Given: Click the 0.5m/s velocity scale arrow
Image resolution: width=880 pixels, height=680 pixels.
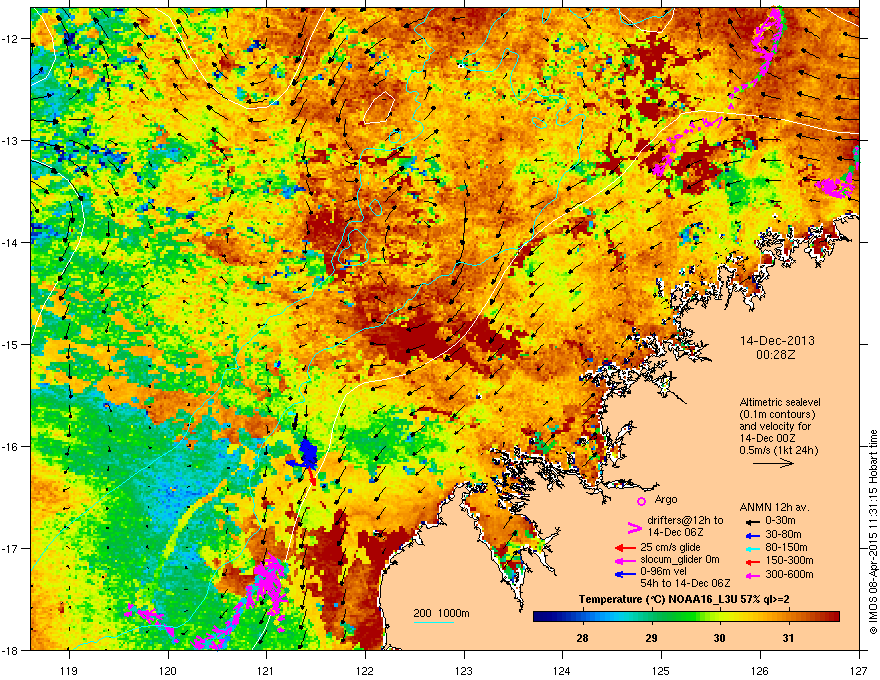Looking at the screenshot, I should click(x=773, y=463).
